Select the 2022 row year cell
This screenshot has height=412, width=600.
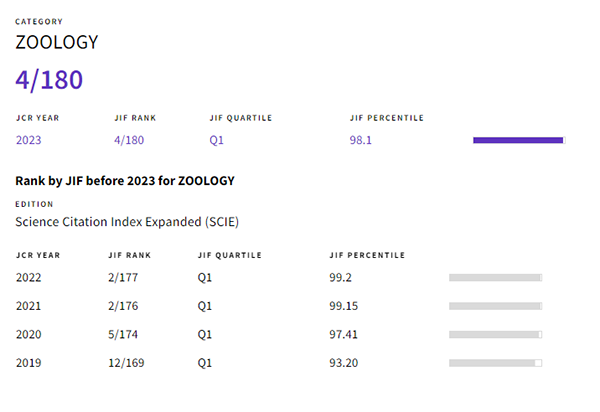point(29,277)
